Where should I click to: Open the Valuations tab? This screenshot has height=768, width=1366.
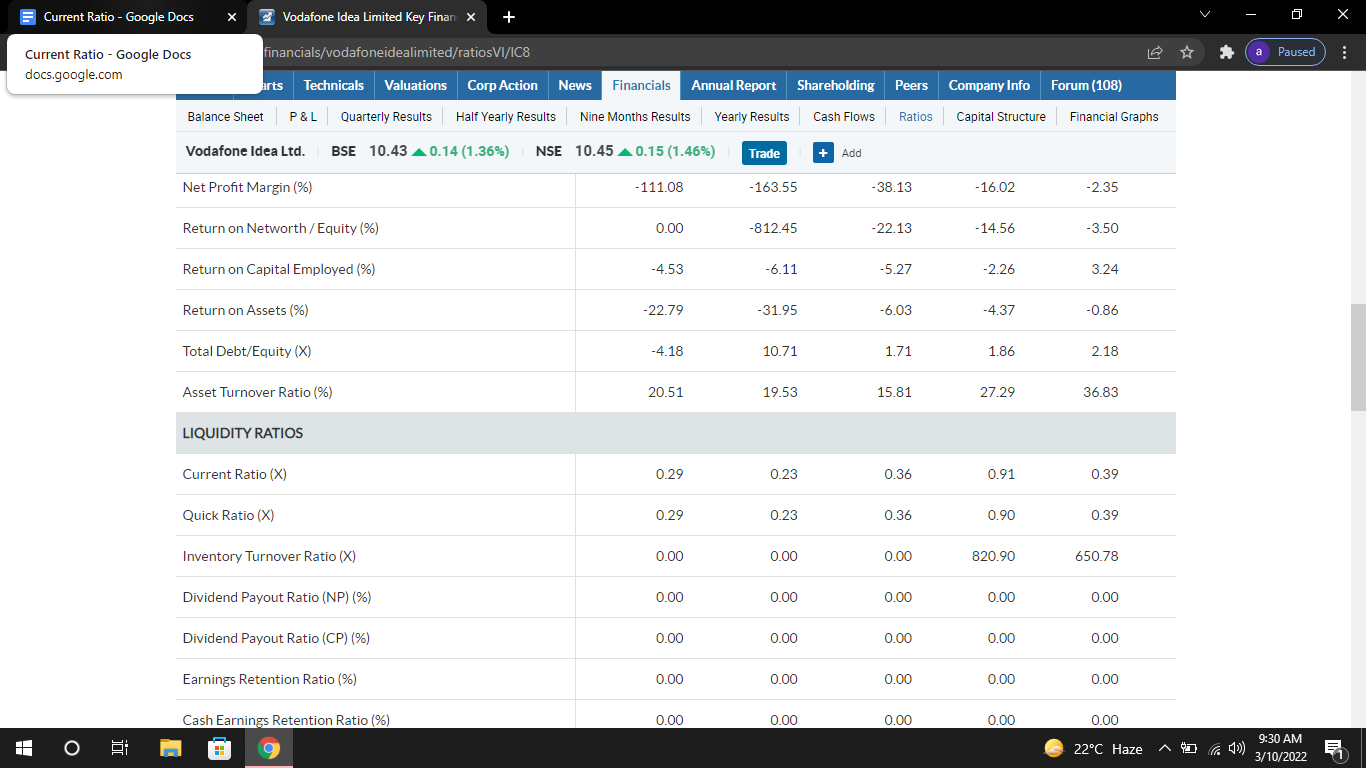click(416, 85)
